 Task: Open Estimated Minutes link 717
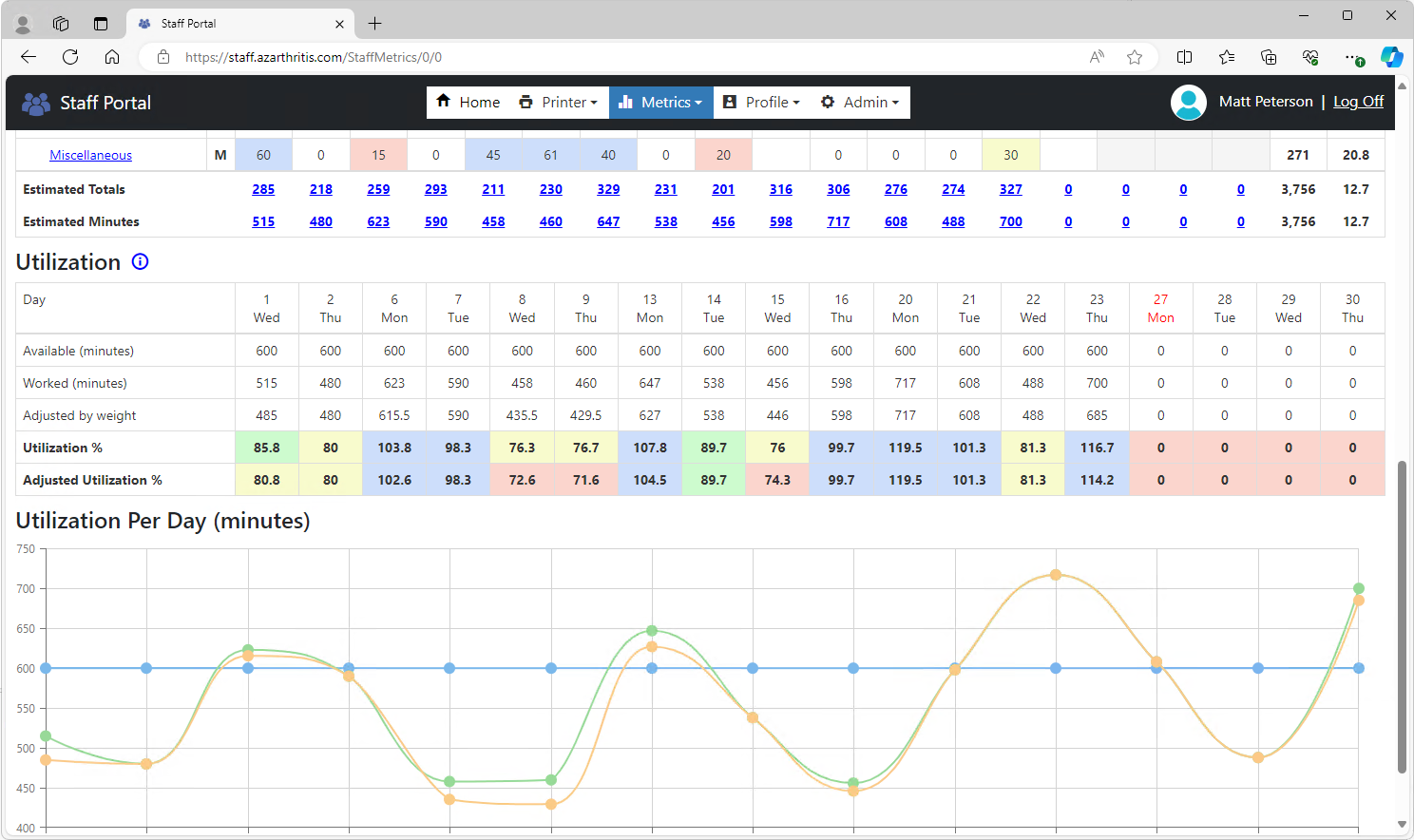pos(838,221)
